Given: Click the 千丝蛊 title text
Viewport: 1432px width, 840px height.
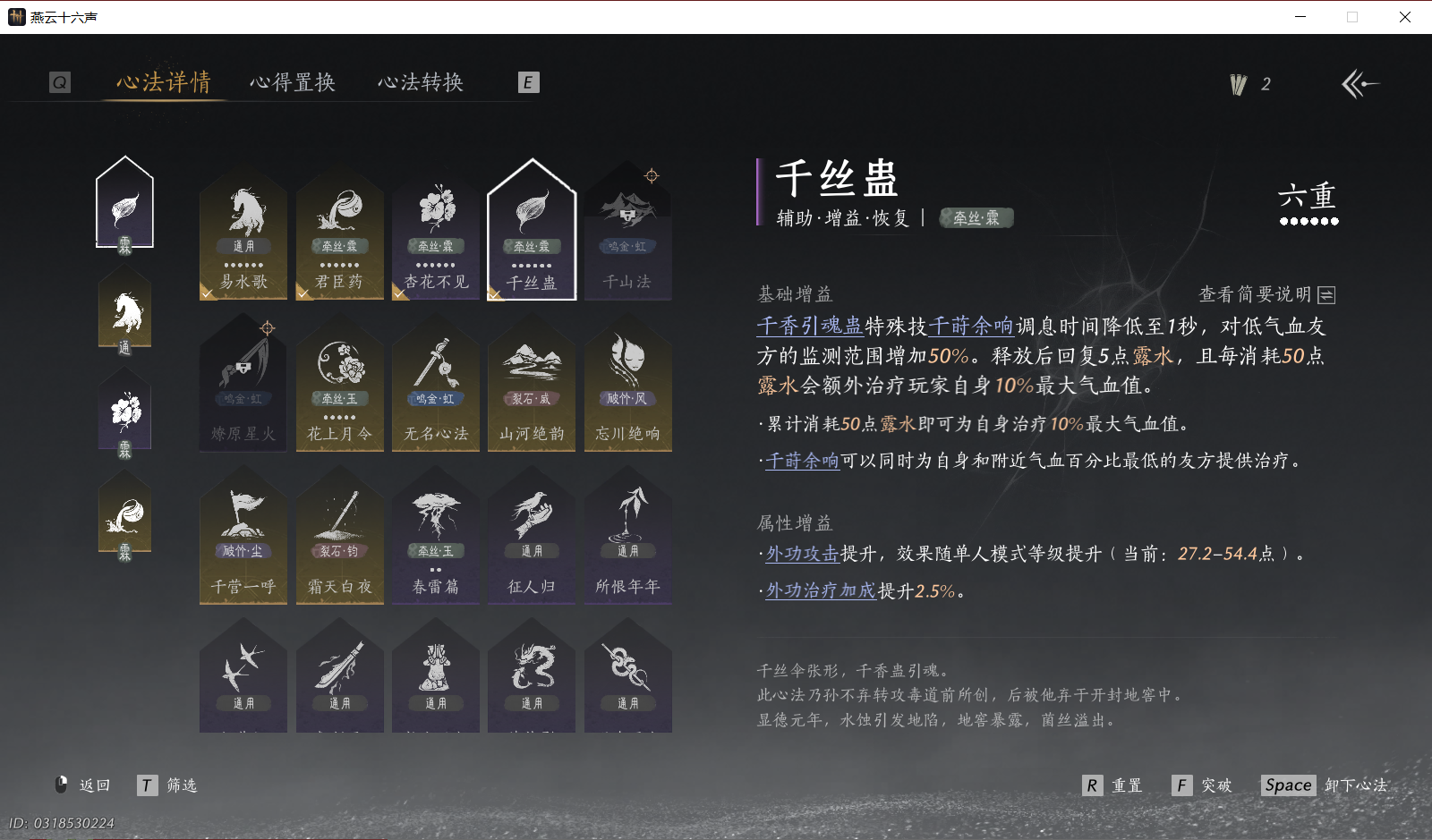Looking at the screenshot, I should tap(837, 178).
